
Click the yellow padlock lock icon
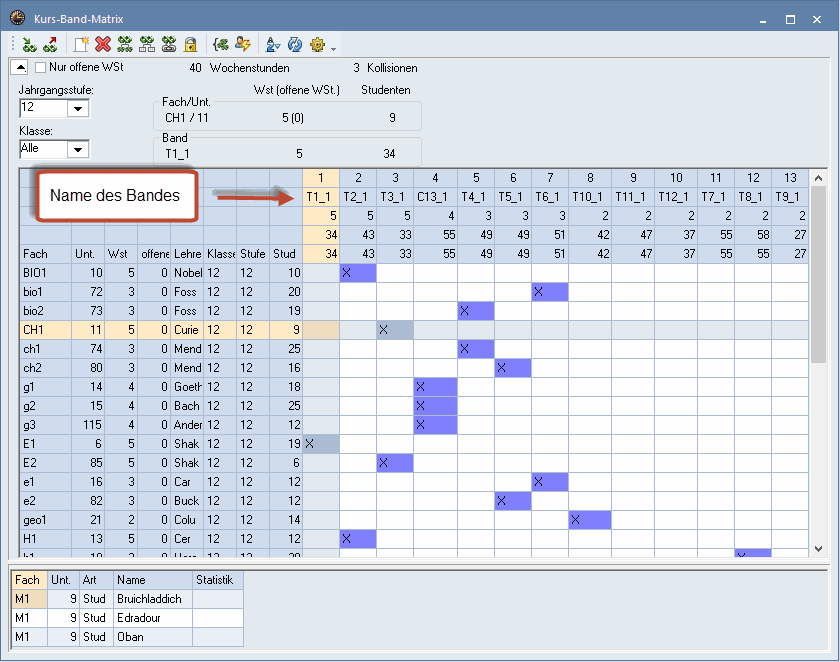(x=190, y=44)
